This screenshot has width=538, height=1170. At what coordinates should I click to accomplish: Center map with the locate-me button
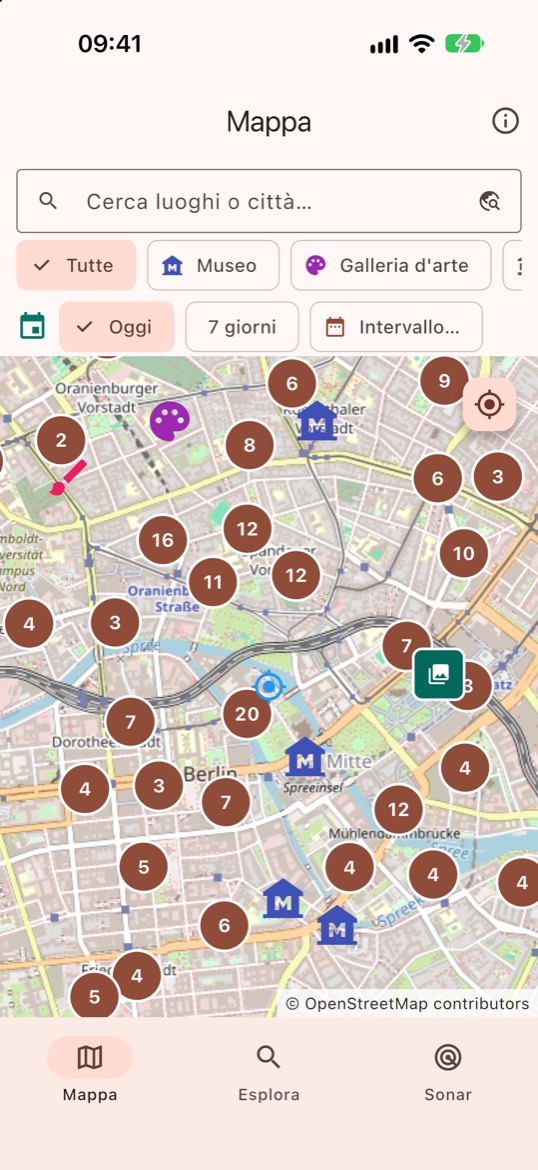click(x=489, y=405)
